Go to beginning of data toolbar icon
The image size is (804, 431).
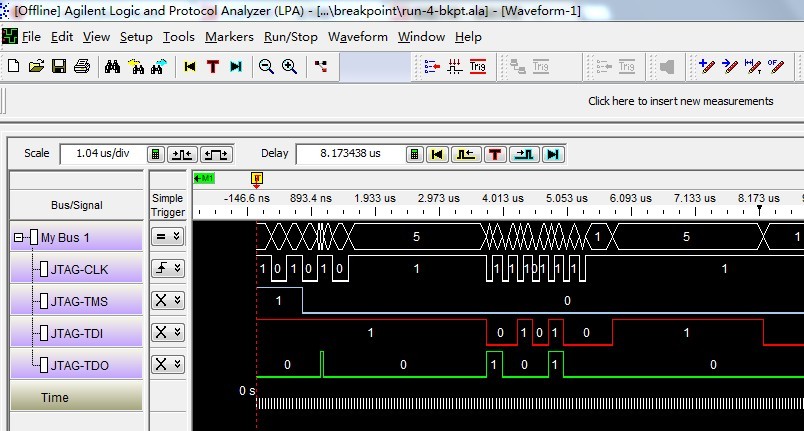tap(190, 66)
